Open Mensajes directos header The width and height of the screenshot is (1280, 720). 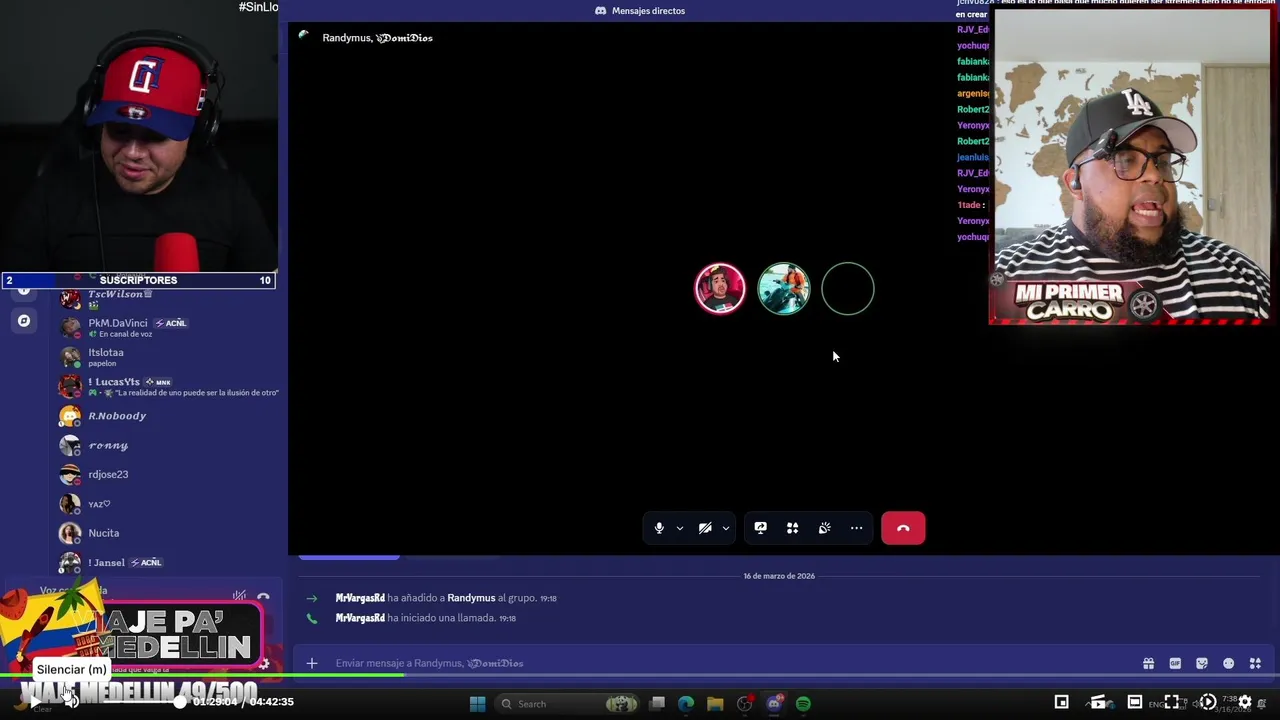(x=640, y=10)
